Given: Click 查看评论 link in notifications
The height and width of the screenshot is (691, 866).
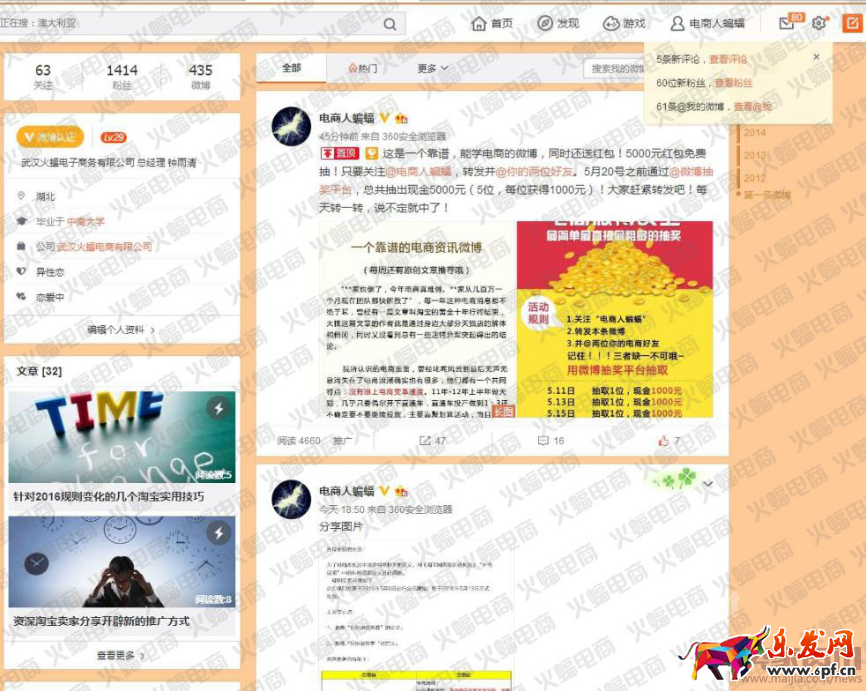Looking at the screenshot, I should click(728, 59).
